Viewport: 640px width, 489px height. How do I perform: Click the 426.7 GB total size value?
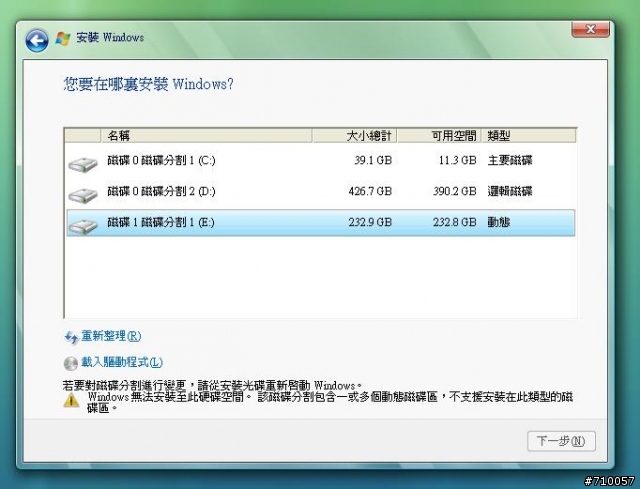click(370, 191)
